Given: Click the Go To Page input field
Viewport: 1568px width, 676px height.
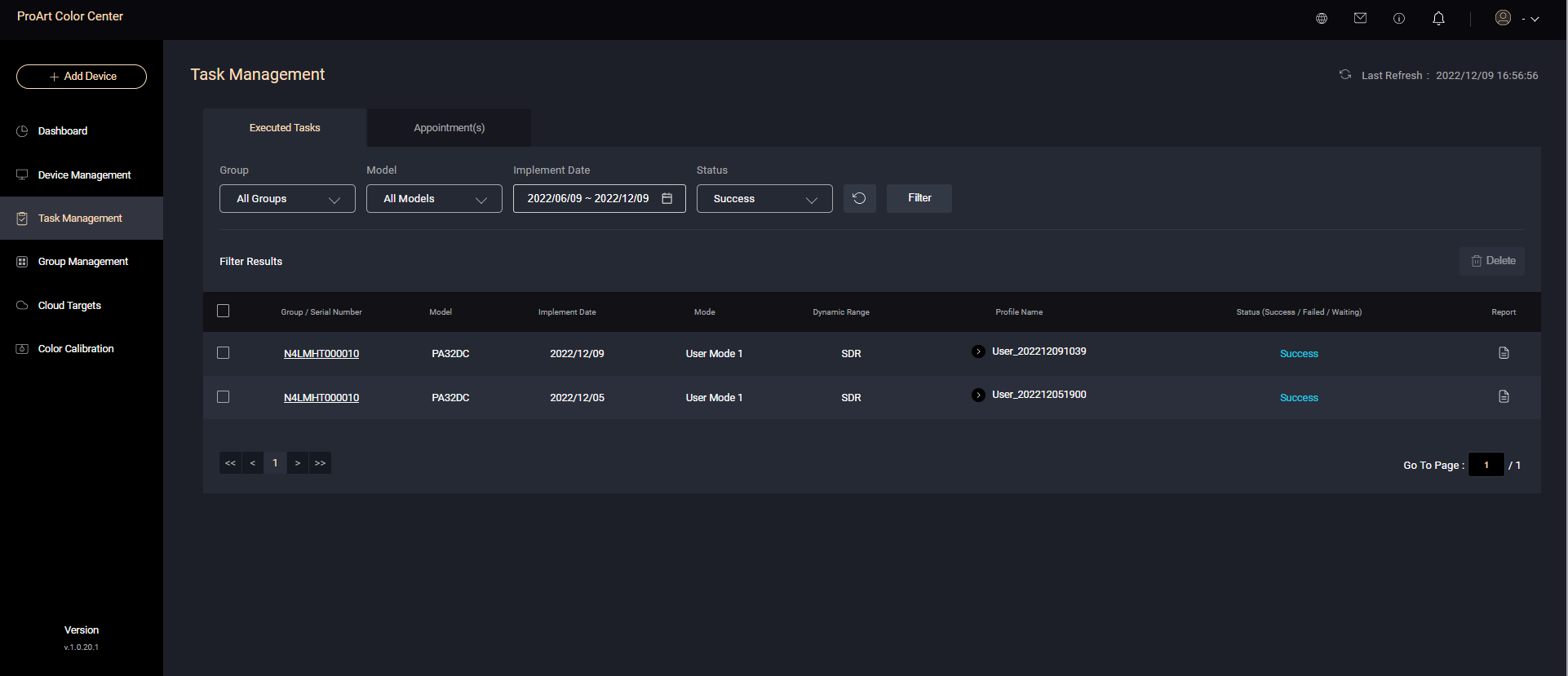Looking at the screenshot, I should [1486, 465].
